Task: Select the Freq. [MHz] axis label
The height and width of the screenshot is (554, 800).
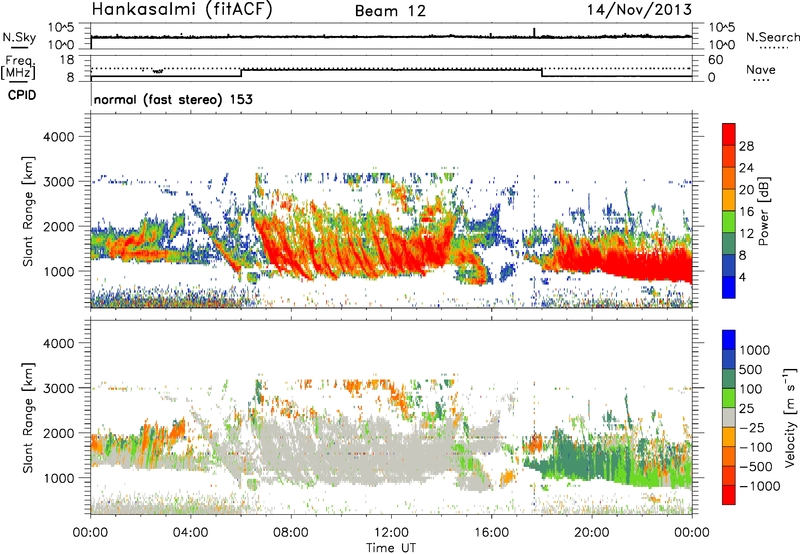Action: 18,68
